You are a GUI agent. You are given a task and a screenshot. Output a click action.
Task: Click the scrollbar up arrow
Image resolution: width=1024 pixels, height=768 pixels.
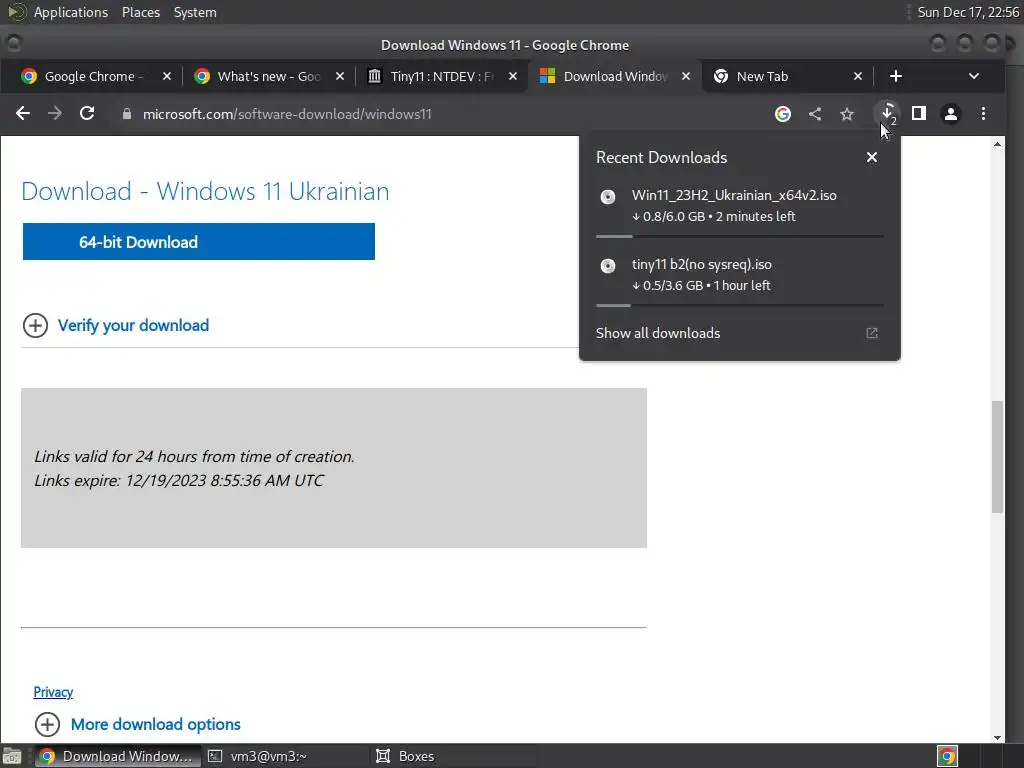(997, 144)
